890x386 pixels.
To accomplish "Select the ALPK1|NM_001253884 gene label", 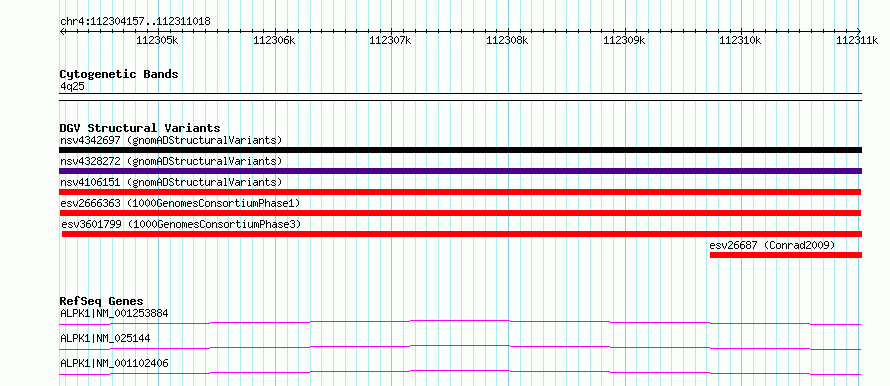I will click(114, 313).
